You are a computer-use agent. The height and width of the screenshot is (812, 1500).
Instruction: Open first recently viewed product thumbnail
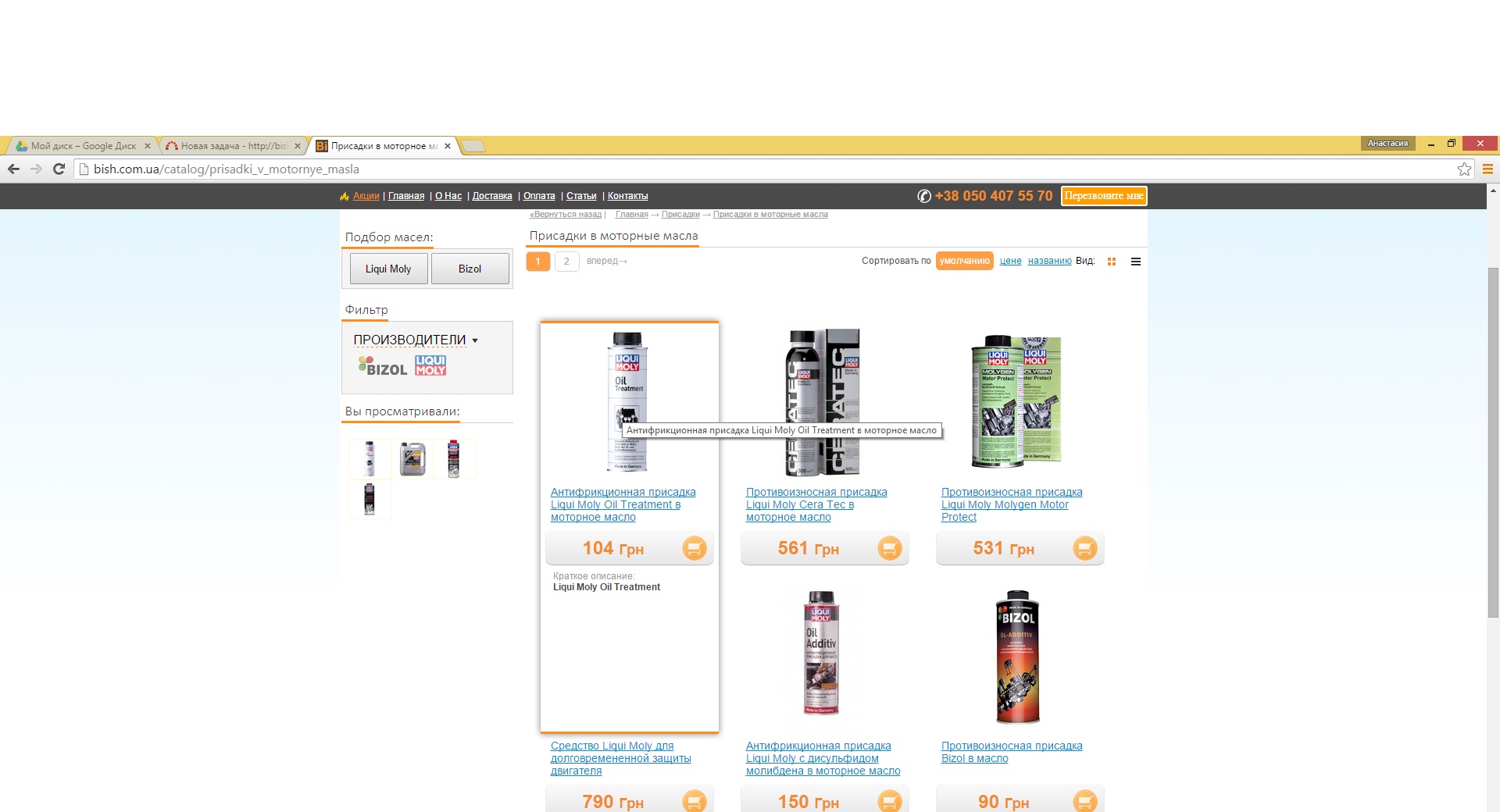(x=370, y=458)
